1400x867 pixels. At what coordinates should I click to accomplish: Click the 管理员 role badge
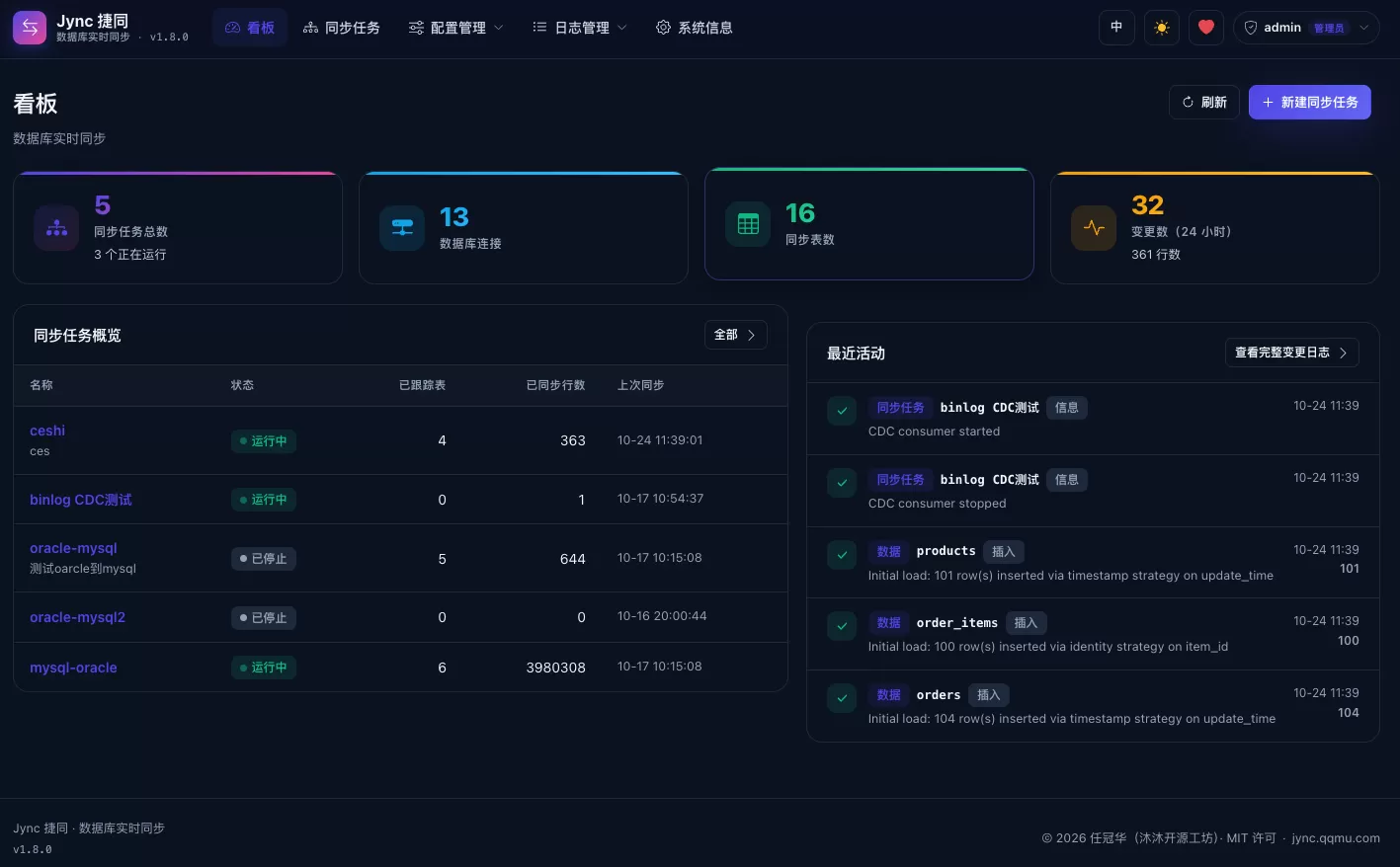pos(1329,28)
